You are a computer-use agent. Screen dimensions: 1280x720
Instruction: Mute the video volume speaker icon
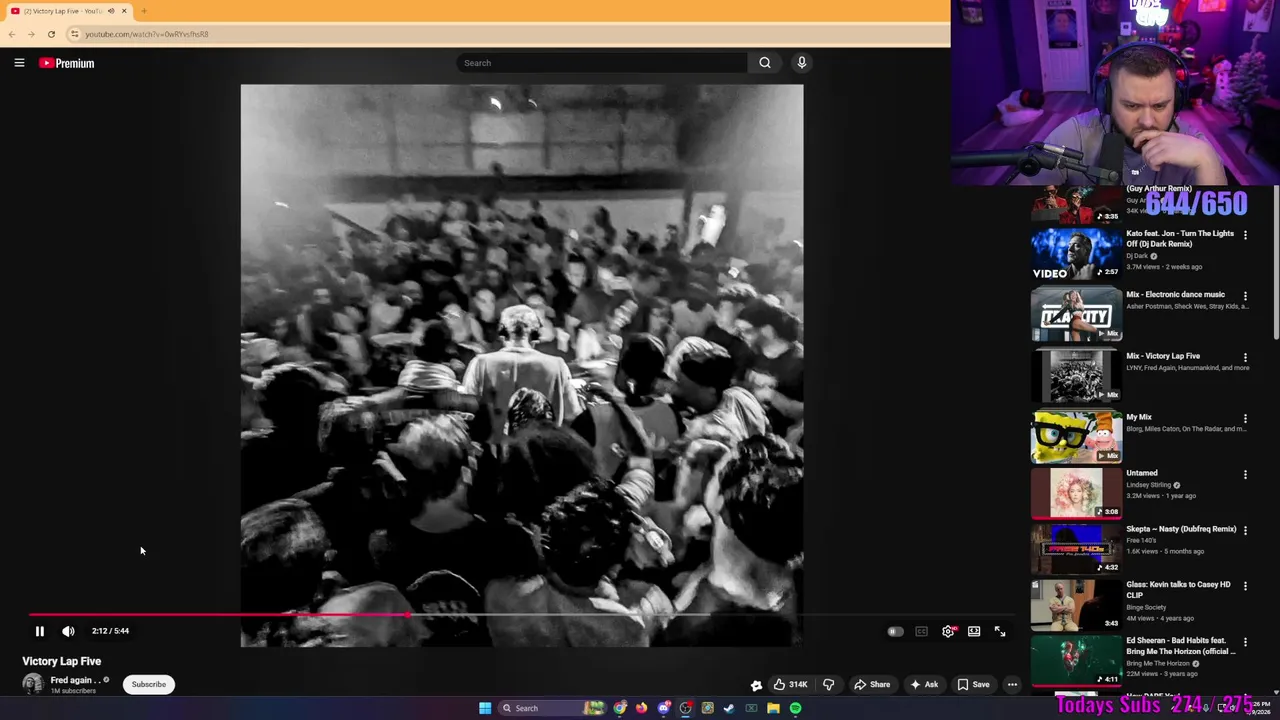tap(68, 631)
